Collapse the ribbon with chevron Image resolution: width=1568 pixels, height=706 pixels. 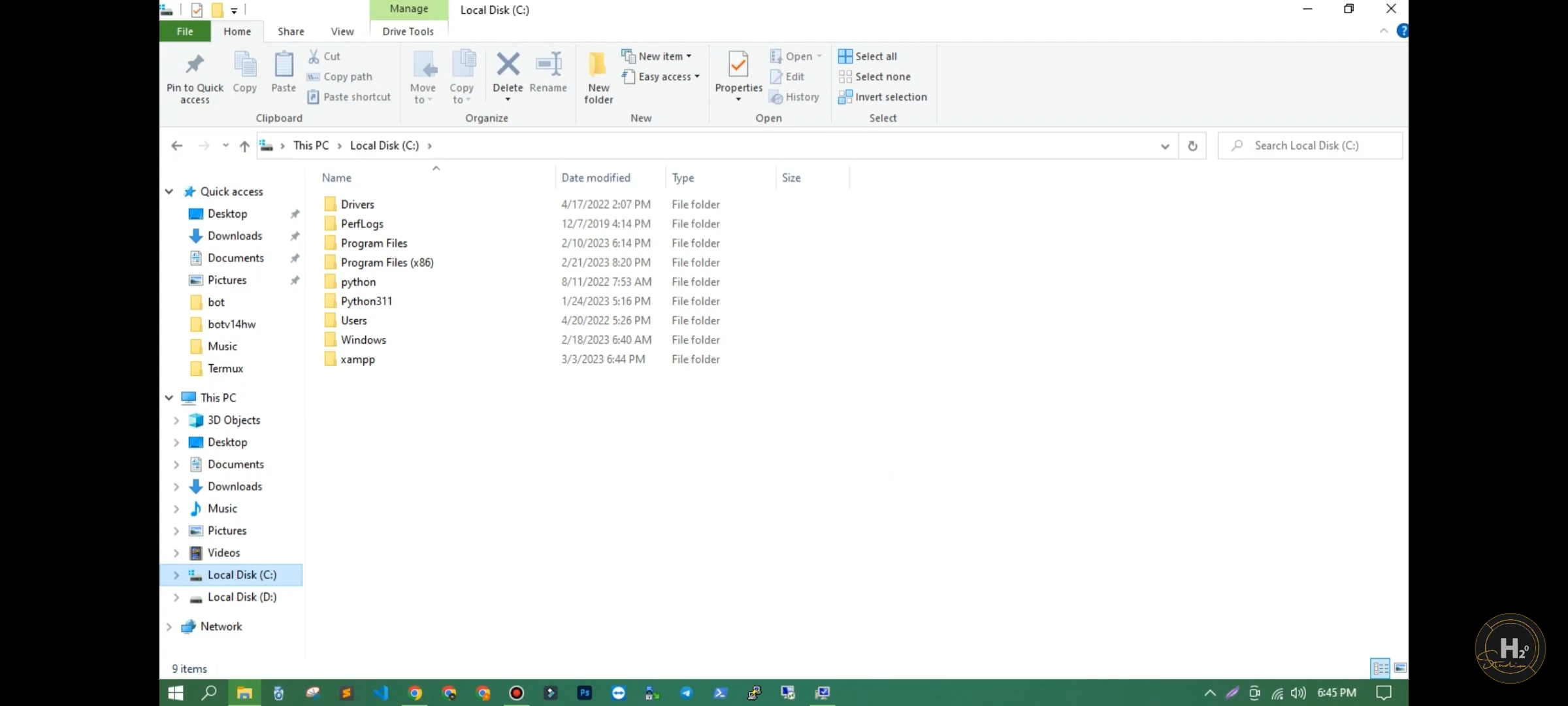pos(1383,31)
